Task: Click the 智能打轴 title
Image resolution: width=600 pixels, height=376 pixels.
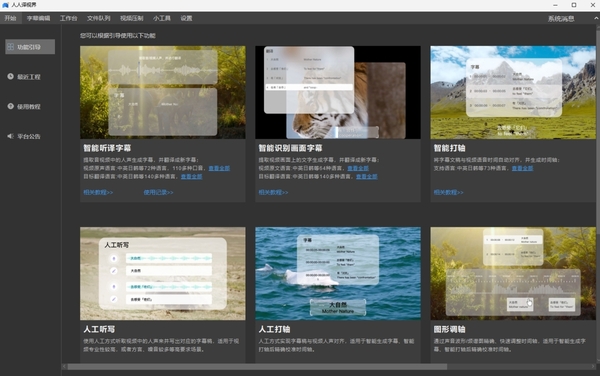Action: pyautogui.click(x=450, y=148)
